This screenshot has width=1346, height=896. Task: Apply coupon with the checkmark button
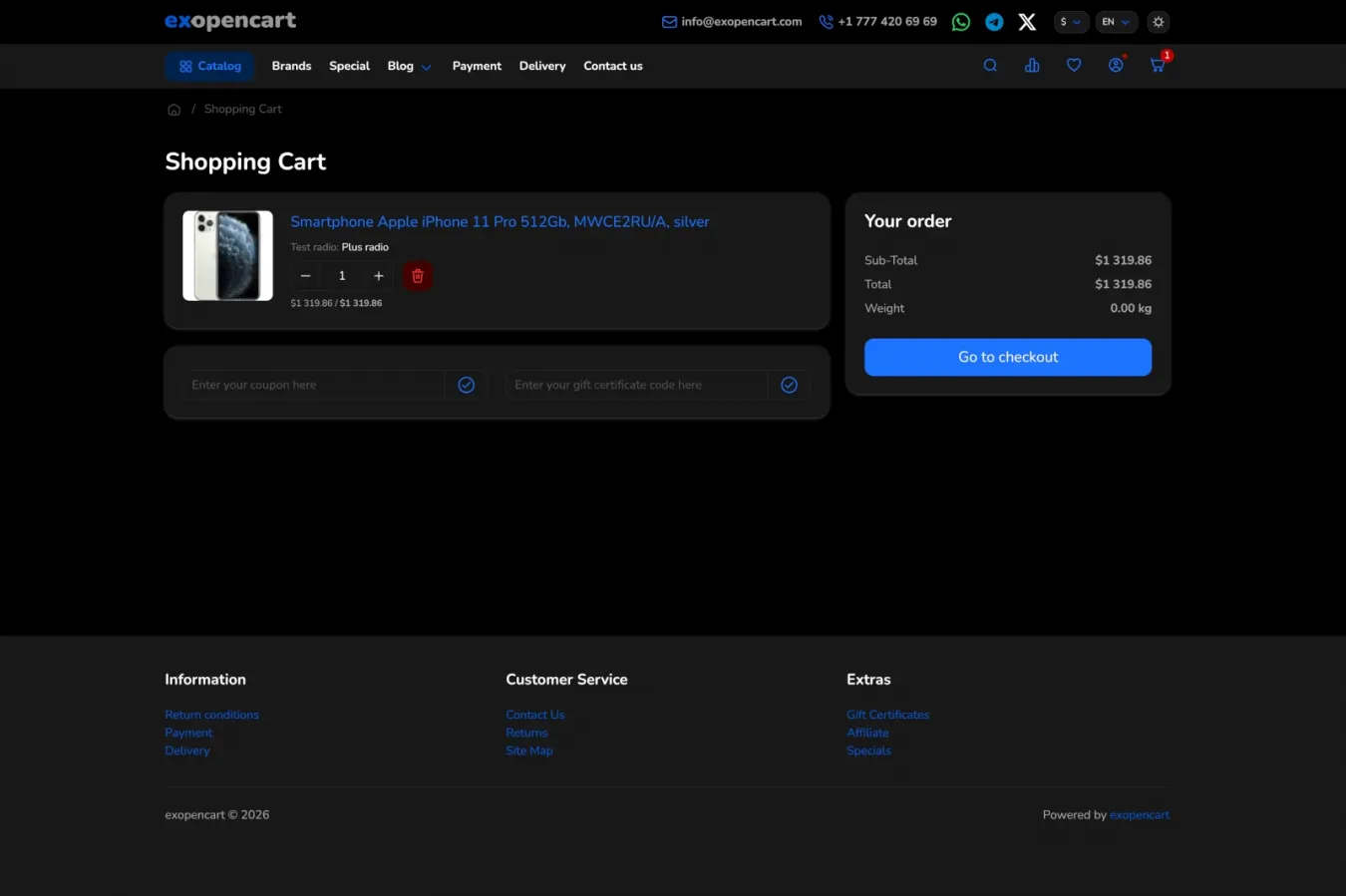click(x=466, y=385)
